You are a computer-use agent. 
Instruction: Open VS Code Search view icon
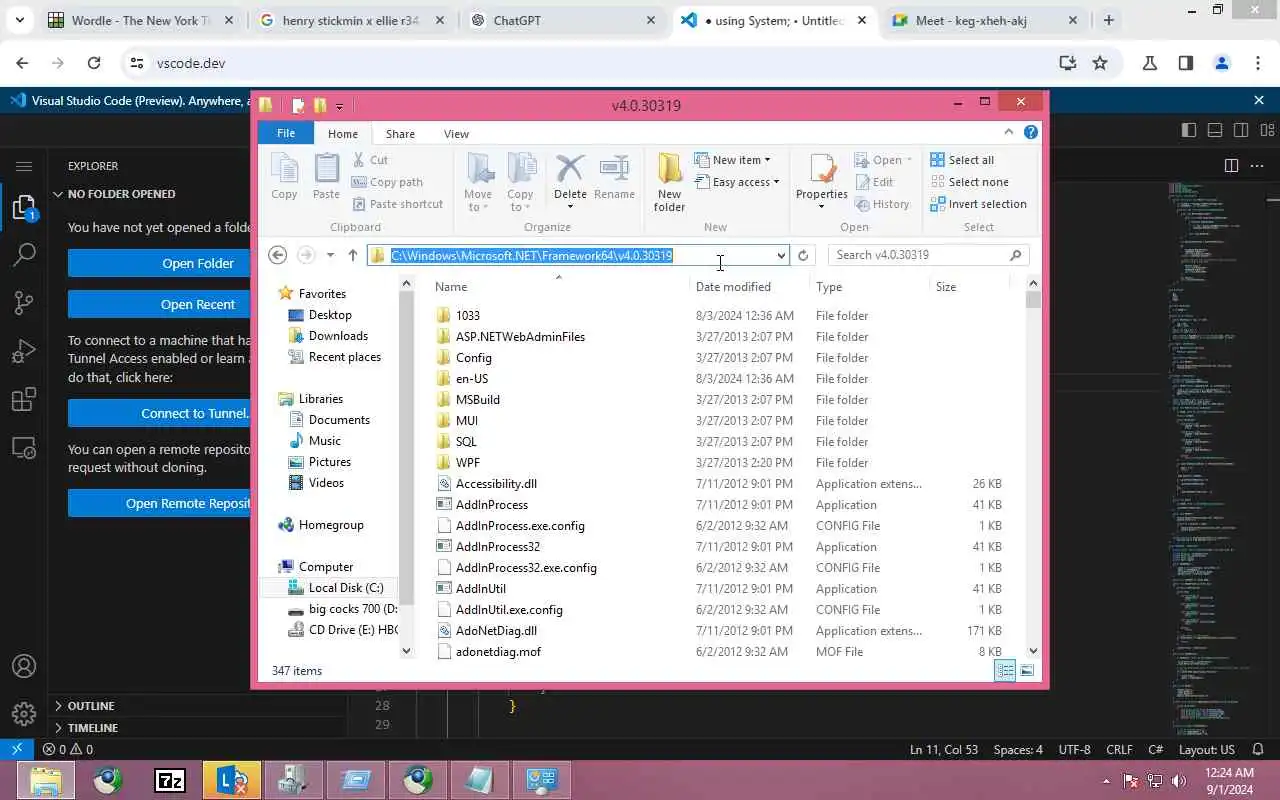(24, 255)
